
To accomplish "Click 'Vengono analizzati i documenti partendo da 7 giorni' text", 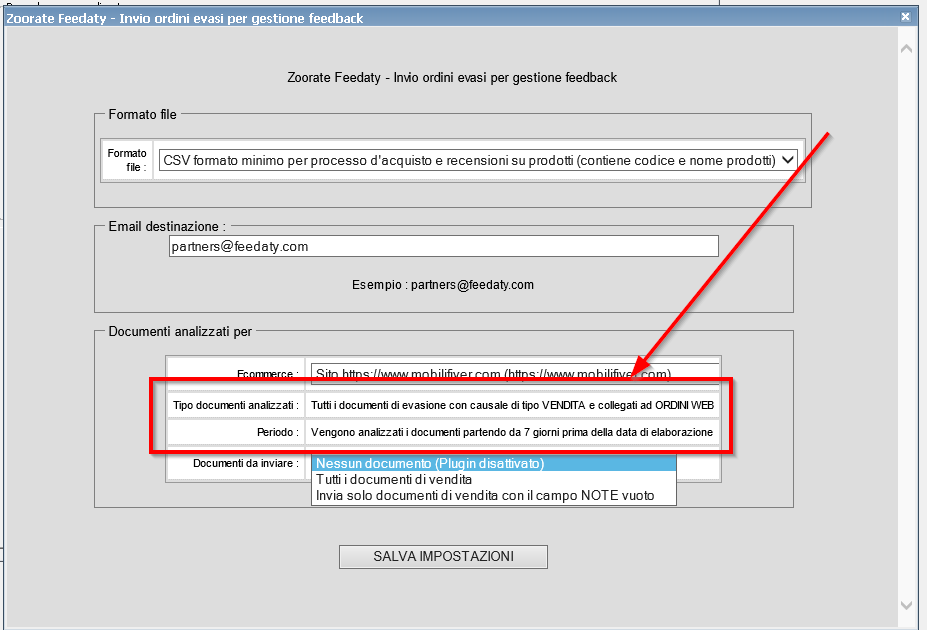I will point(512,433).
